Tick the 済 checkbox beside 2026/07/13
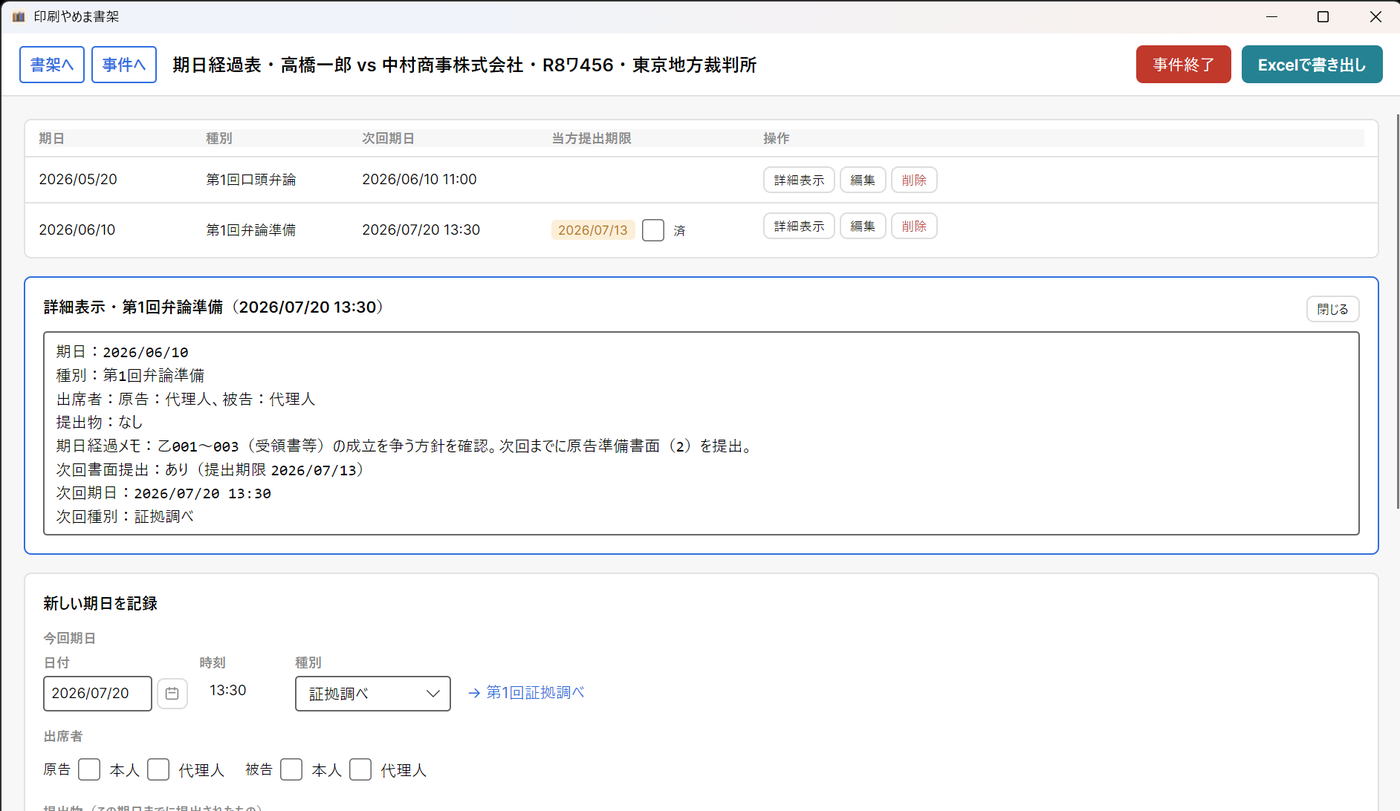Screen dimensions: 1400x811 653,230
